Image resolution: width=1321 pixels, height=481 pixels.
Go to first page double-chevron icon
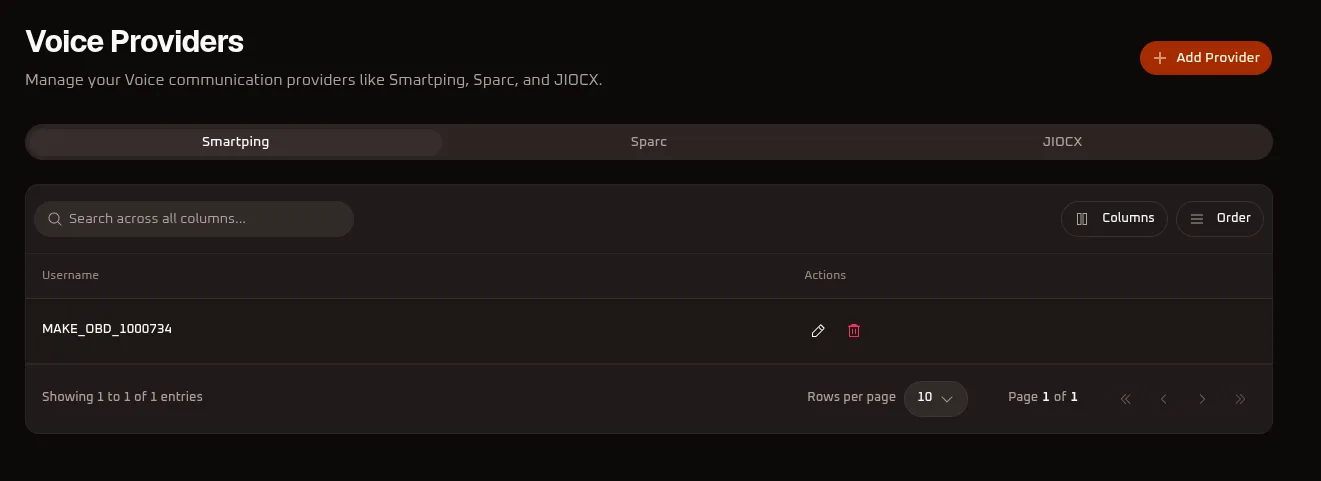coord(1126,399)
